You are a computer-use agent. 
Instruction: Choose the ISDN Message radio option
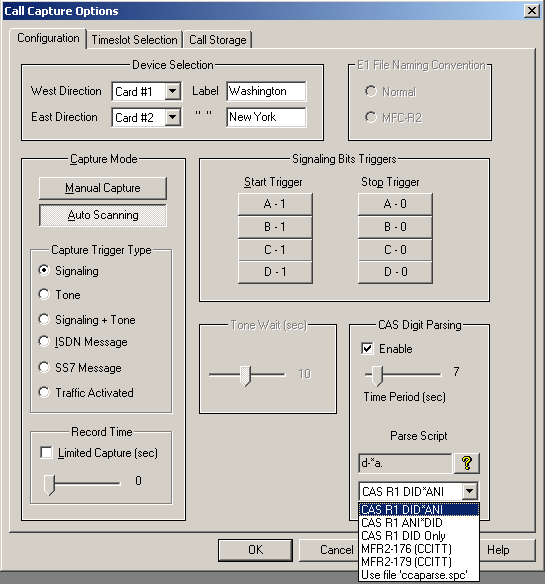point(44,341)
